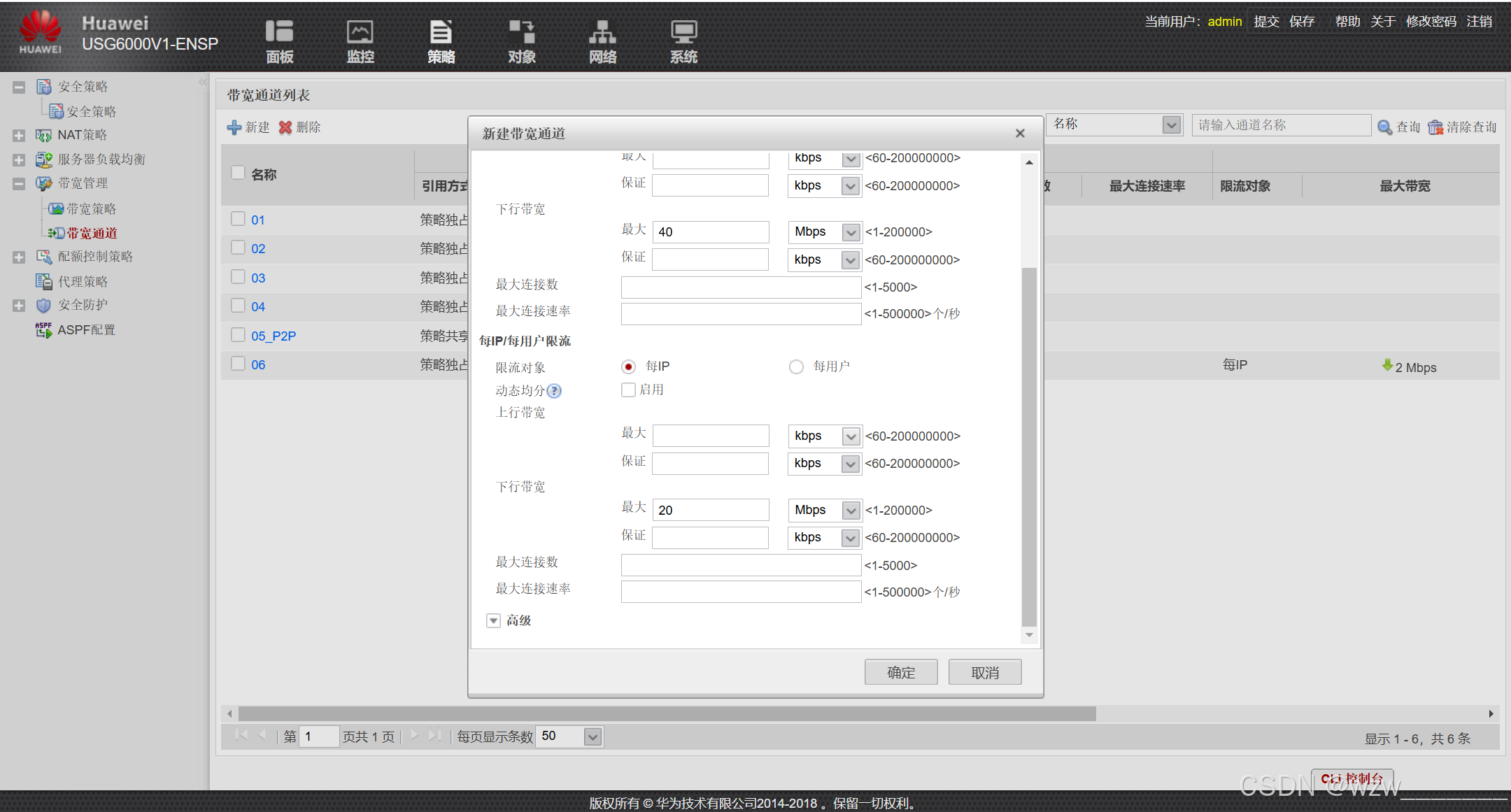The height and width of the screenshot is (812, 1511).
Task: Enable the 动态均分 启用 checkbox
Action: (x=628, y=390)
